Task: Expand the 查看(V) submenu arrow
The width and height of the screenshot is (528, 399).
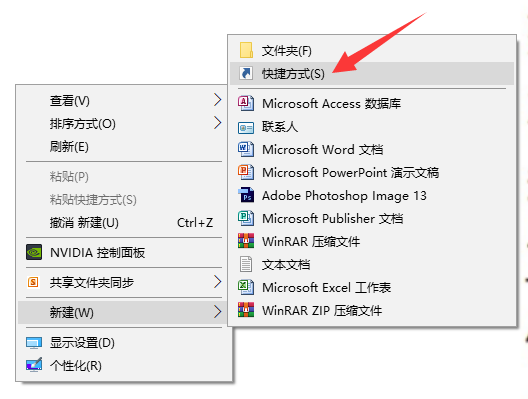Action: click(x=218, y=100)
